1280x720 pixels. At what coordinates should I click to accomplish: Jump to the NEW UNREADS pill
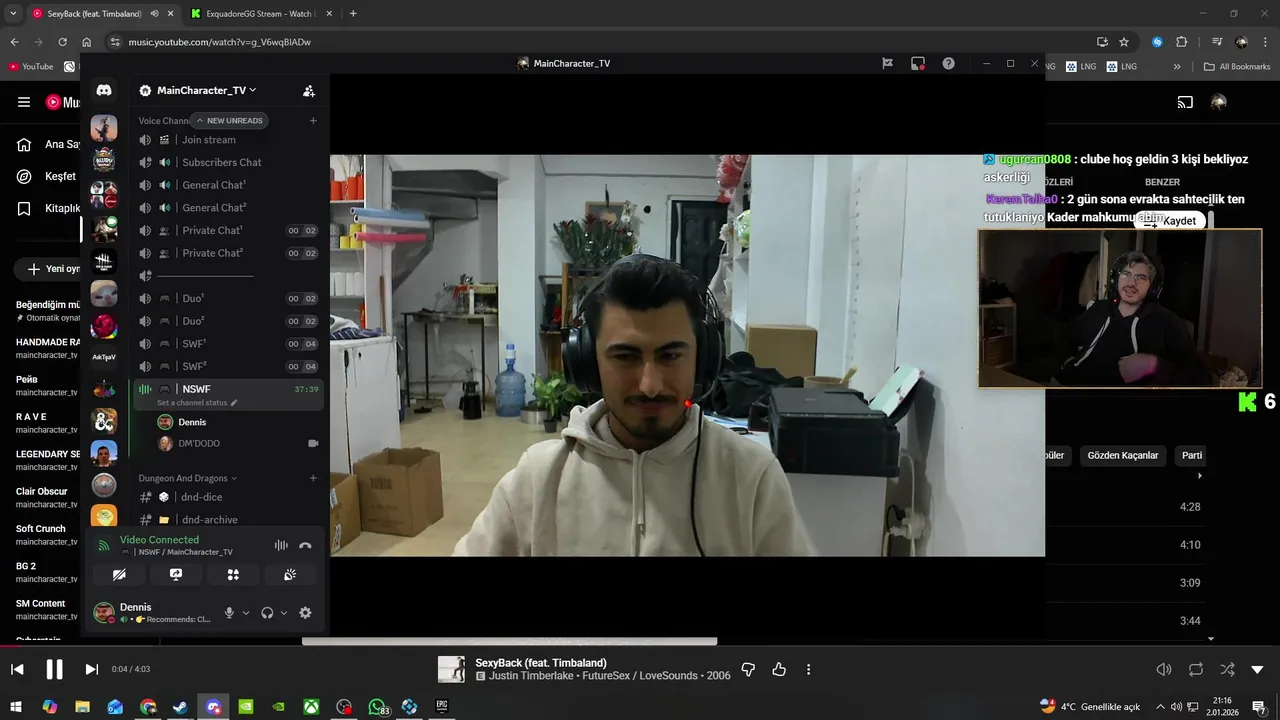[x=229, y=121]
